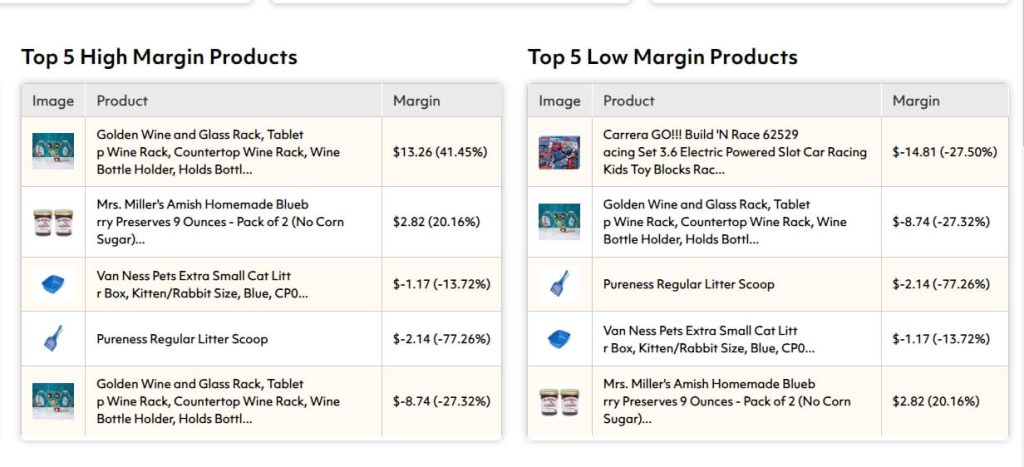
Task: Click the $13.26 (41.45%) margin value
Action: (439, 152)
